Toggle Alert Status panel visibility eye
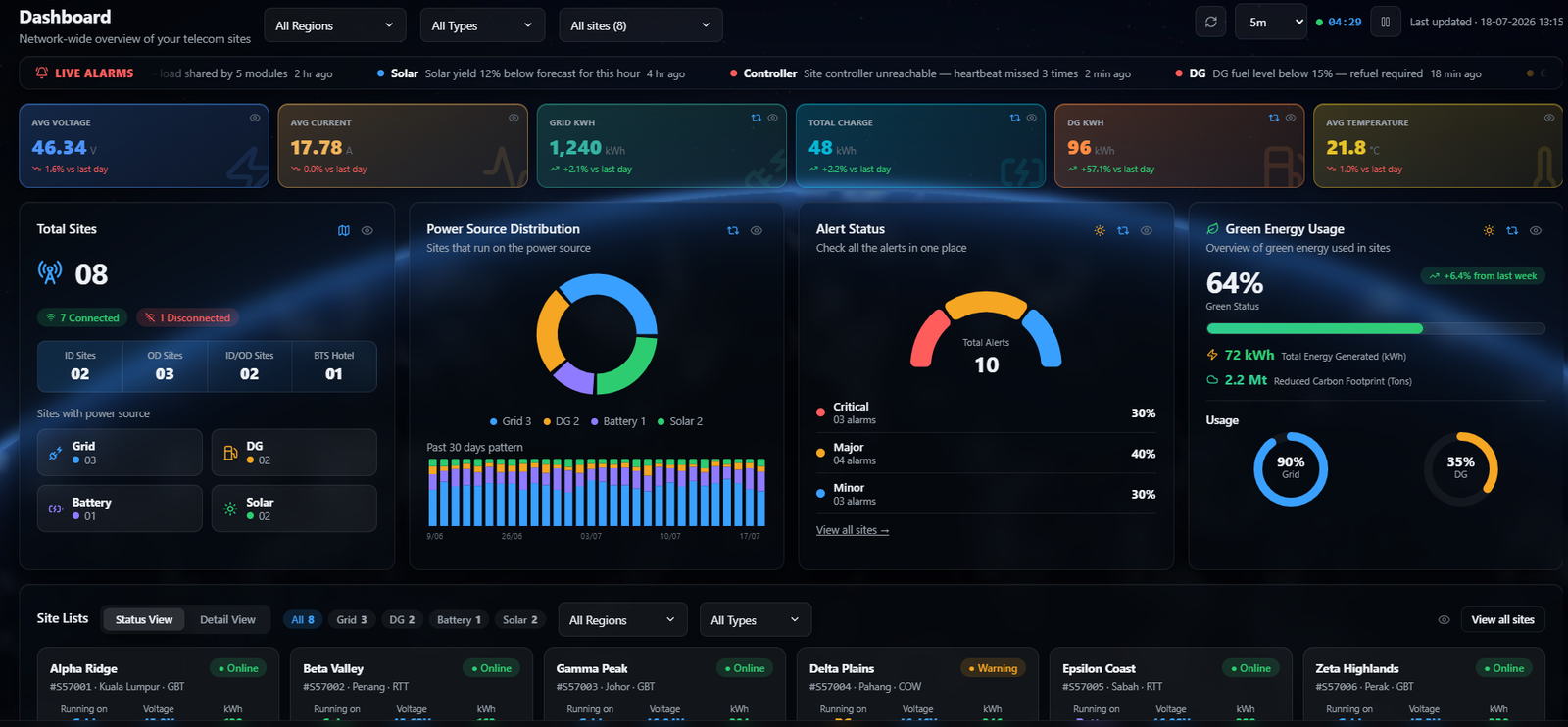Screen dimensions: 1568x727 1147,231
